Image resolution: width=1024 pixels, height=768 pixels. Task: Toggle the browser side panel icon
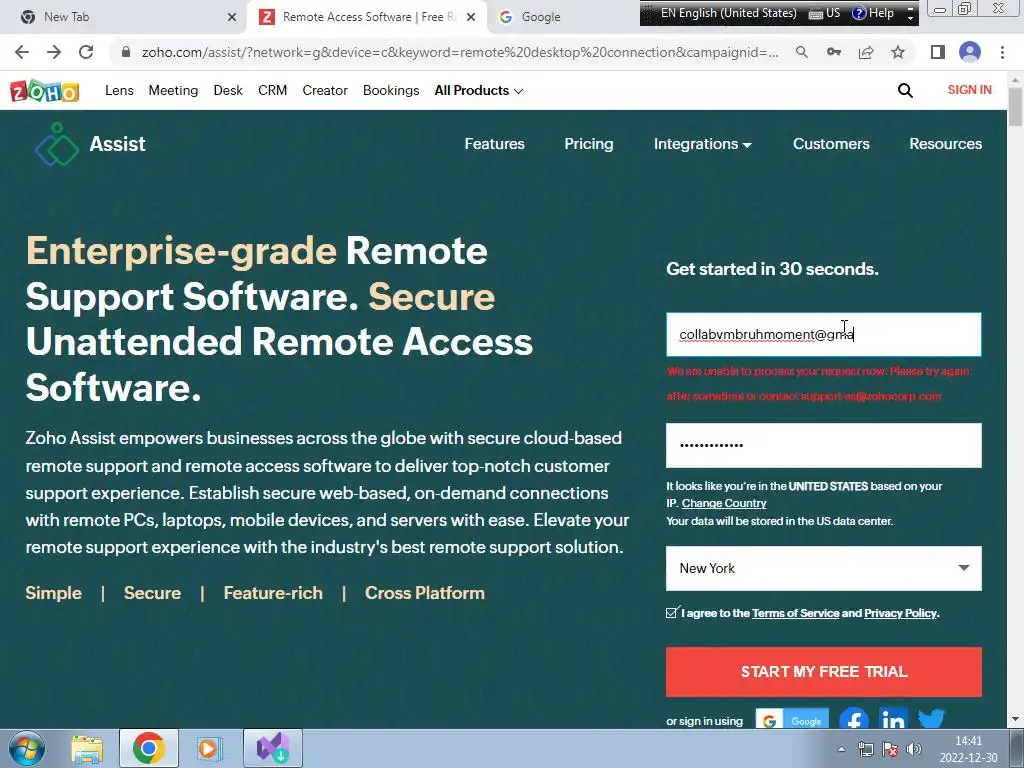(x=938, y=52)
